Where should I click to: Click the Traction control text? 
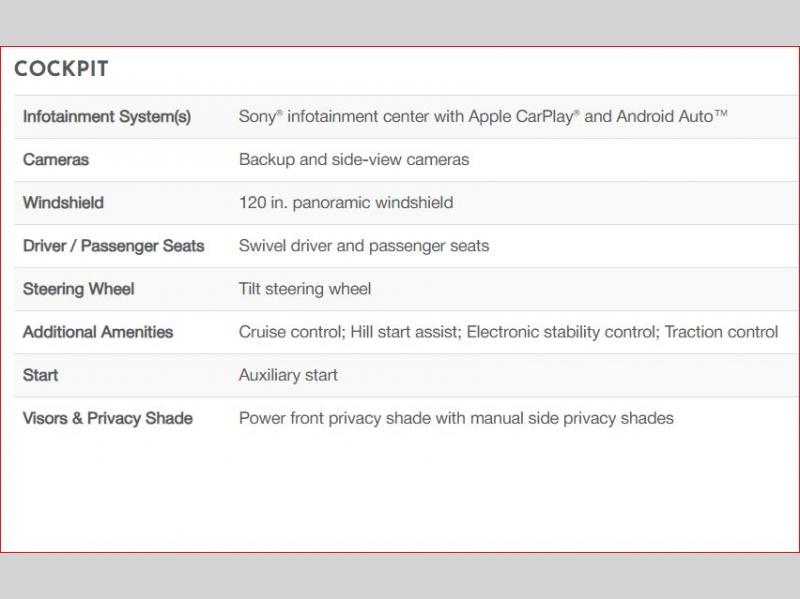(x=721, y=332)
